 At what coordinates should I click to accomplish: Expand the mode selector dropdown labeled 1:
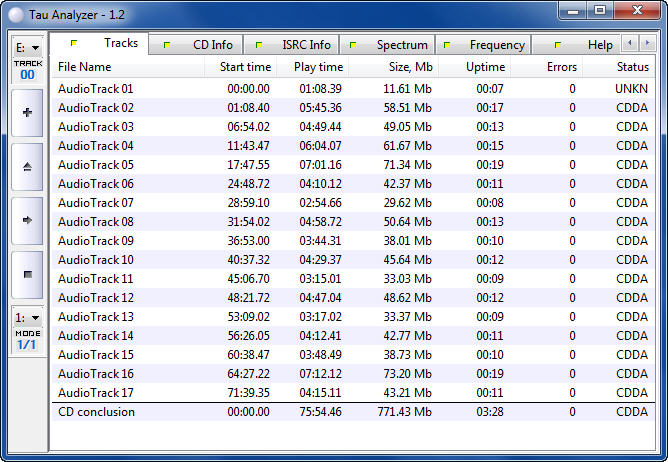pos(27,317)
